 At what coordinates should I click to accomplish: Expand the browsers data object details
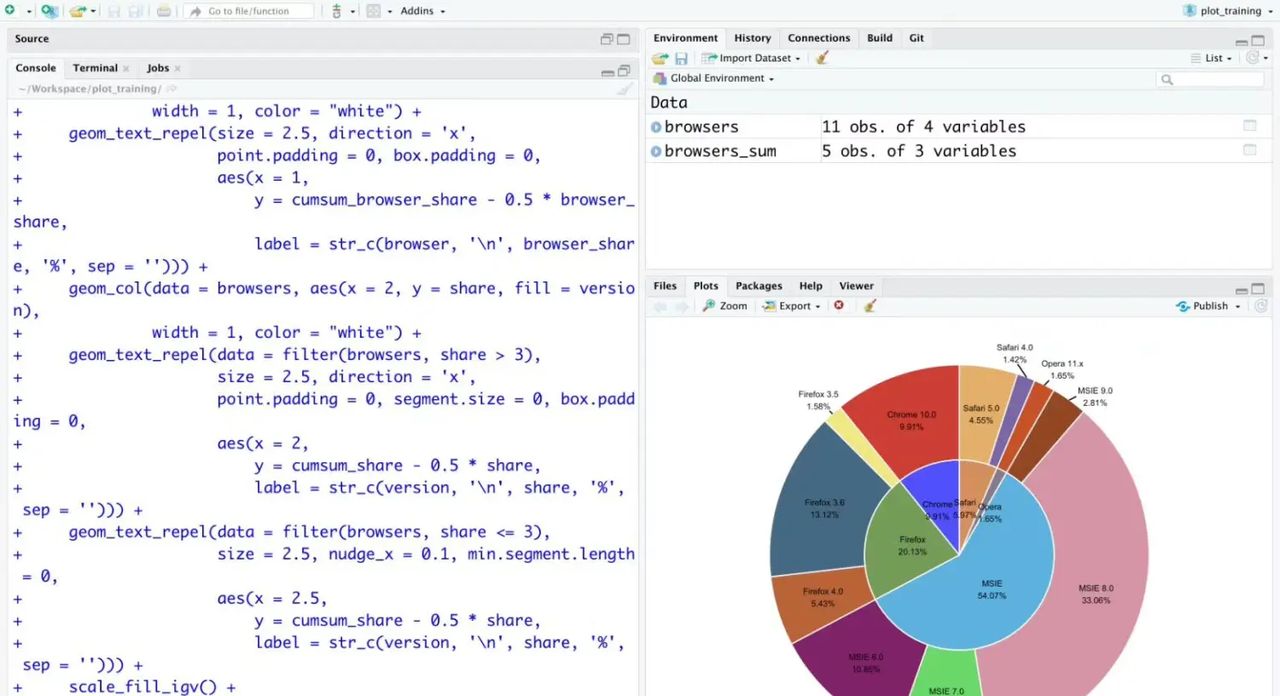tap(657, 127)
